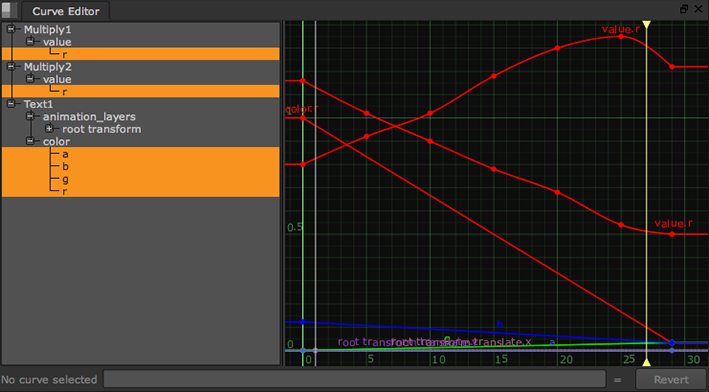Switch to the Curve Editor tab
This screenshot has height=392, width=709.
66,11
